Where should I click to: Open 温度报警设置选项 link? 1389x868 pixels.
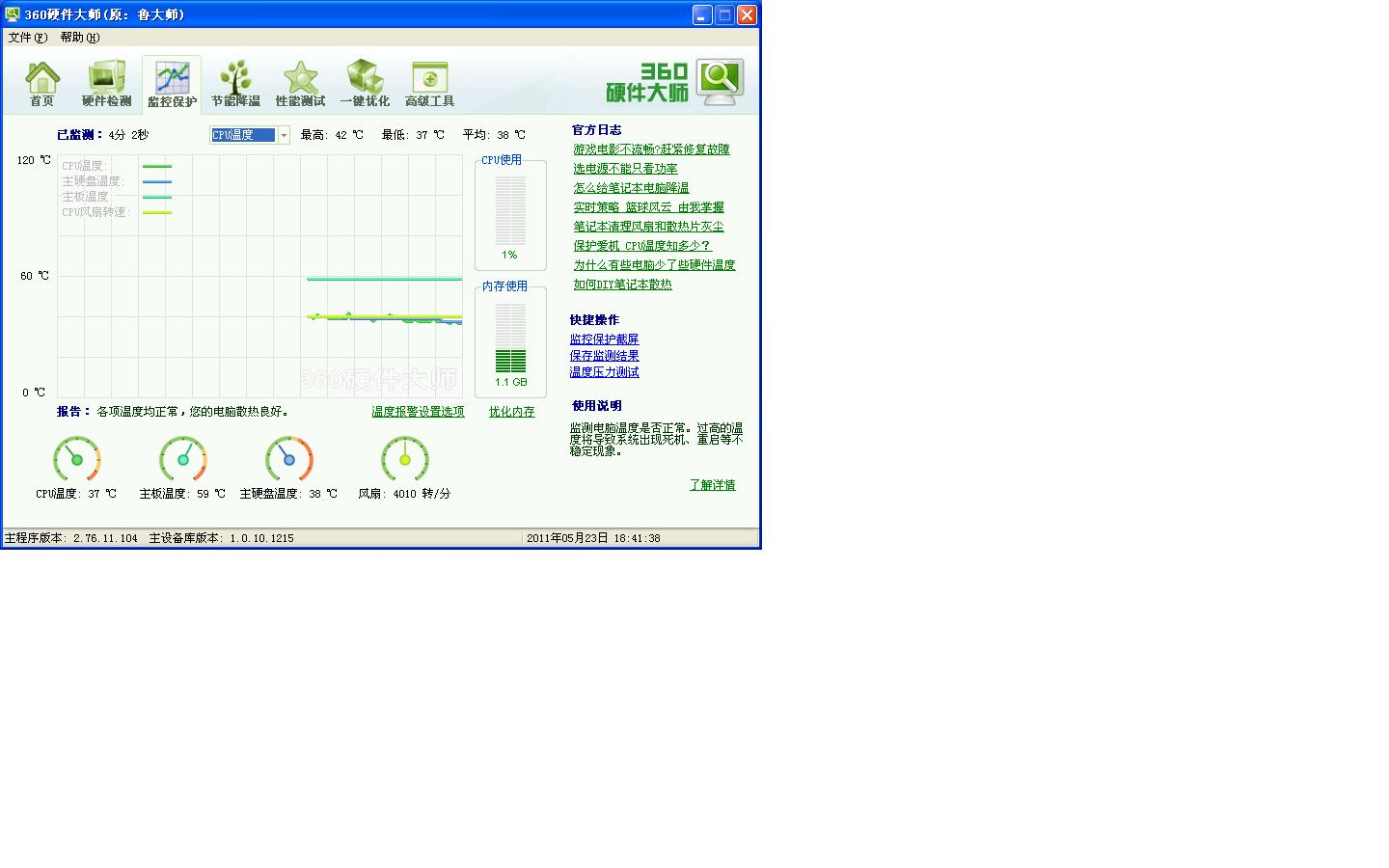(418, 412)
